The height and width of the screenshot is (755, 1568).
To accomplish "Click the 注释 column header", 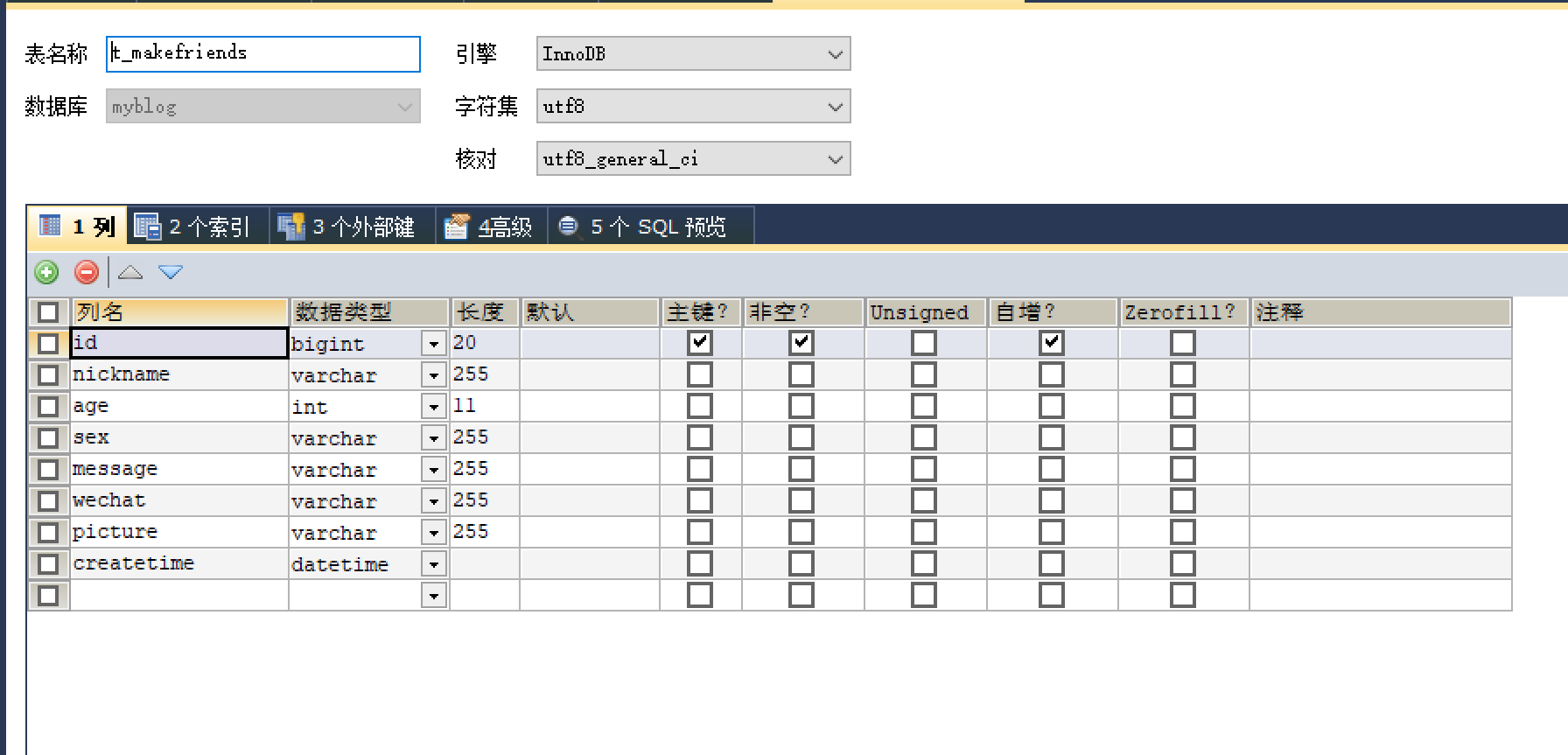I will click(1381, 312).
